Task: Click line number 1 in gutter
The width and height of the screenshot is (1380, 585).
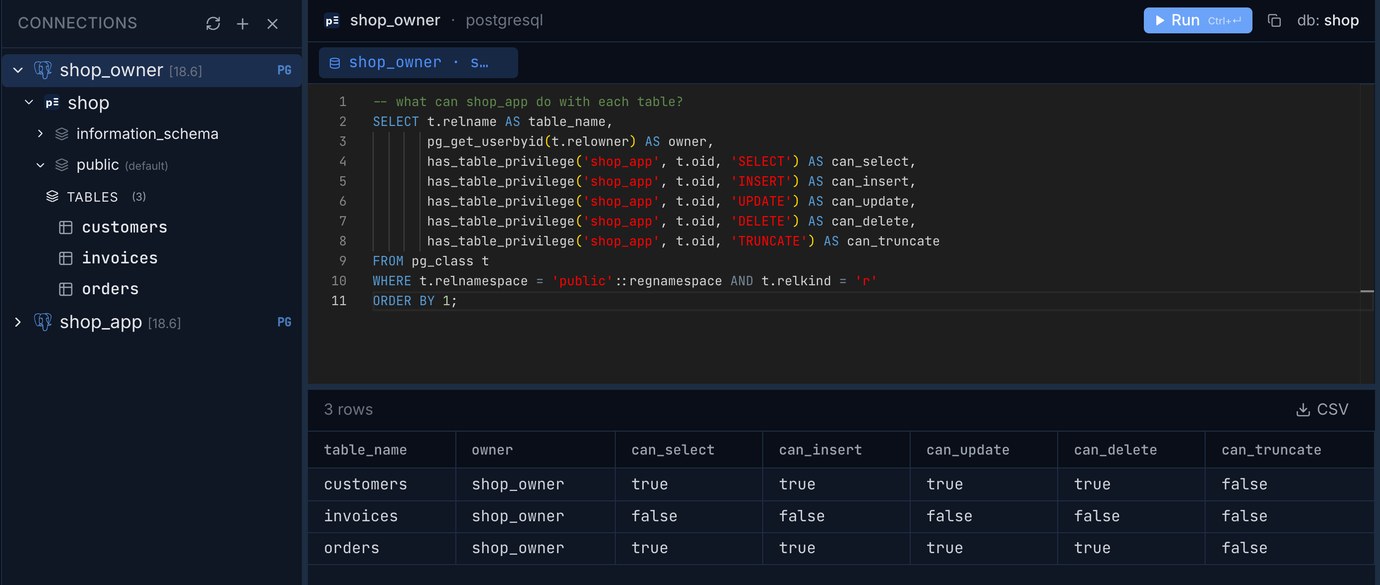Action: tap(343, 102)
